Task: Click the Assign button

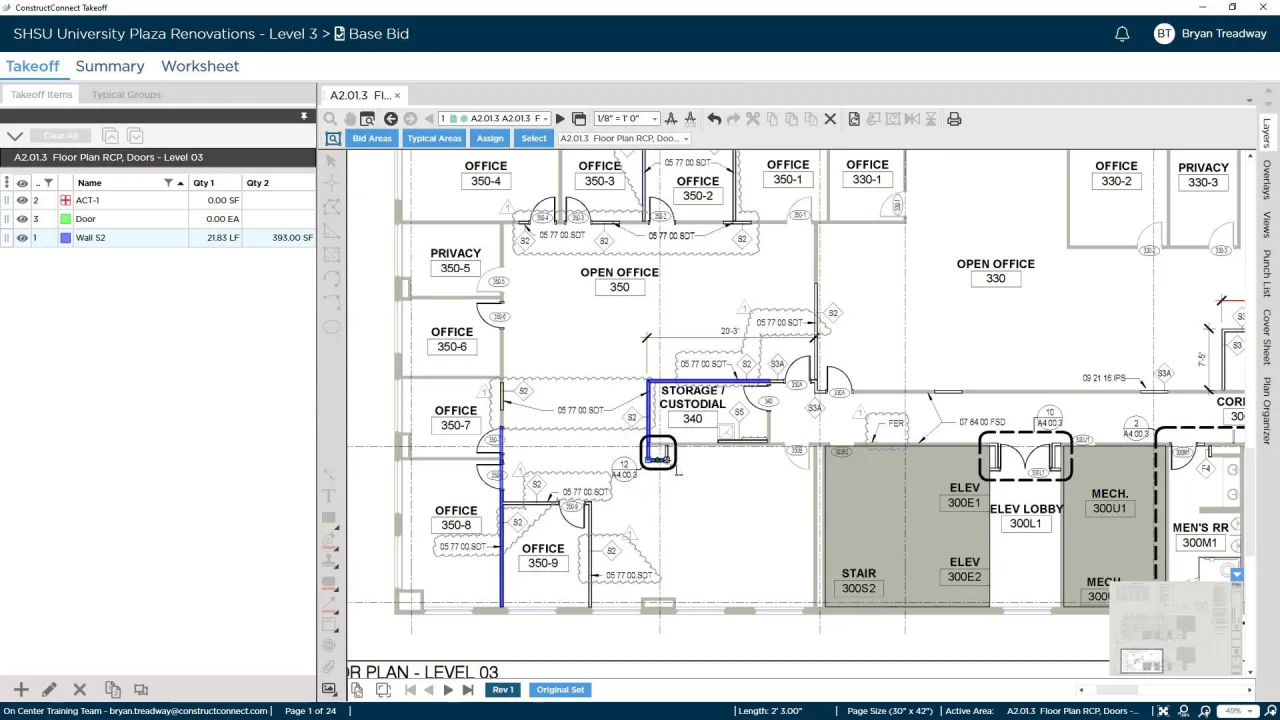Action: (x=490, y=138)
